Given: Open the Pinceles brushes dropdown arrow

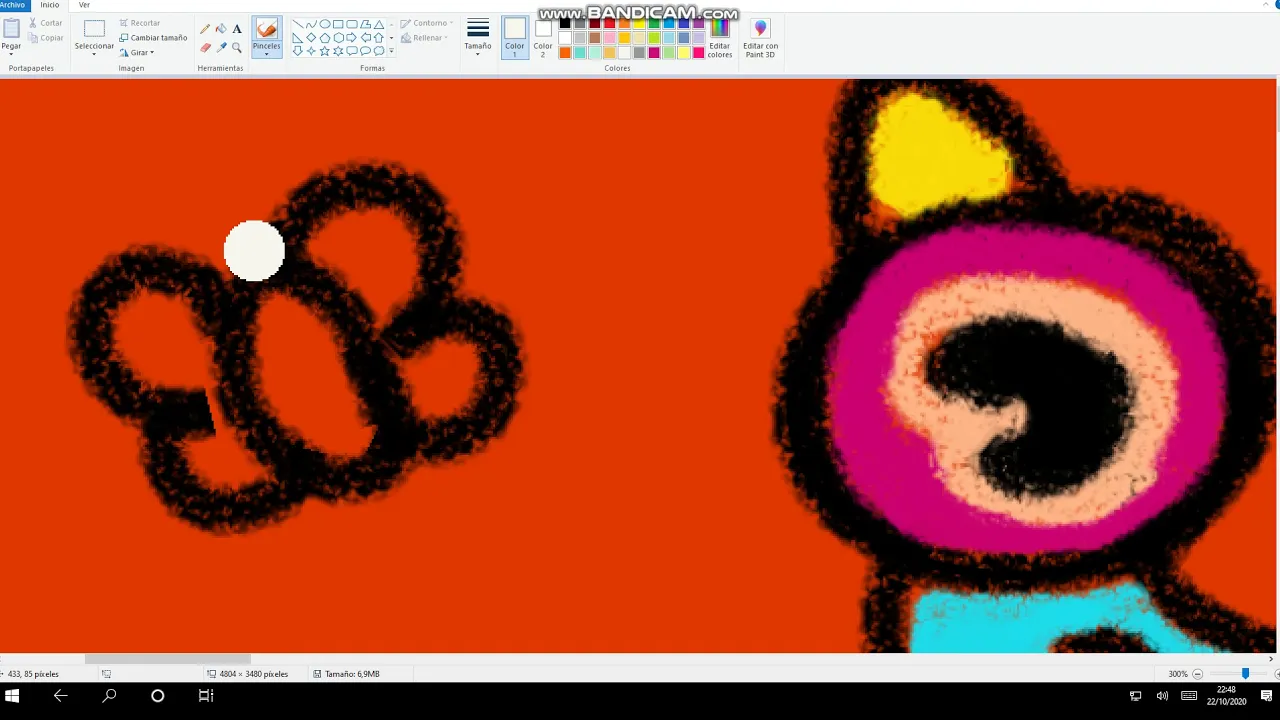Looking at the screenshot, I should click(266, 54).
